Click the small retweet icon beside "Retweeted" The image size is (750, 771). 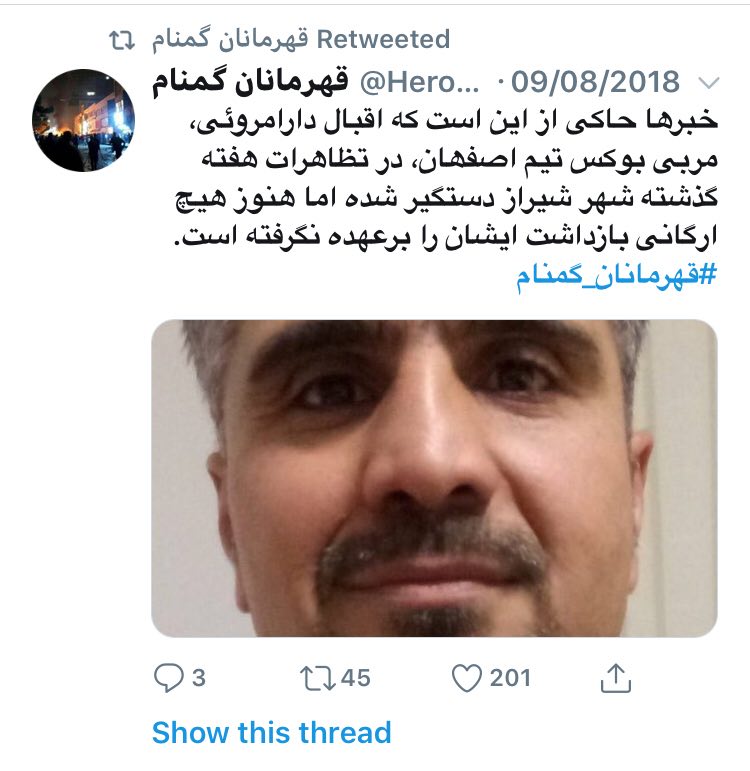121,40
